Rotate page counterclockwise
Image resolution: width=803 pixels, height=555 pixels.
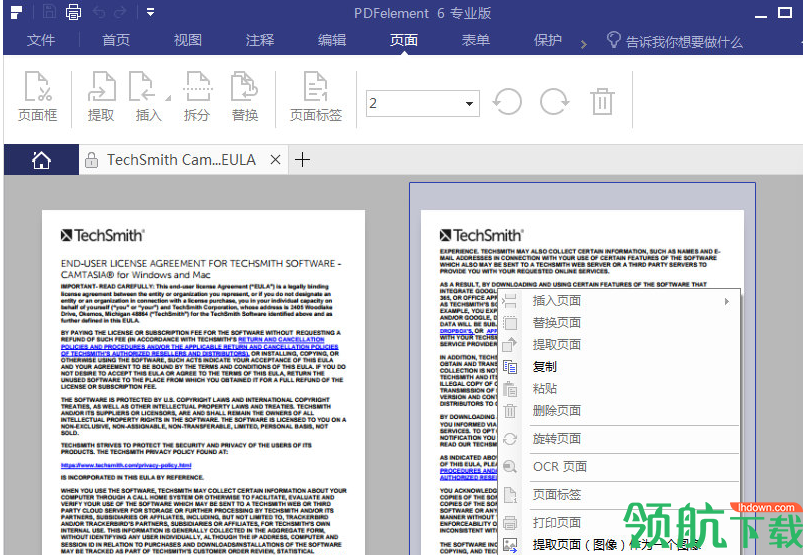(507, 101)
